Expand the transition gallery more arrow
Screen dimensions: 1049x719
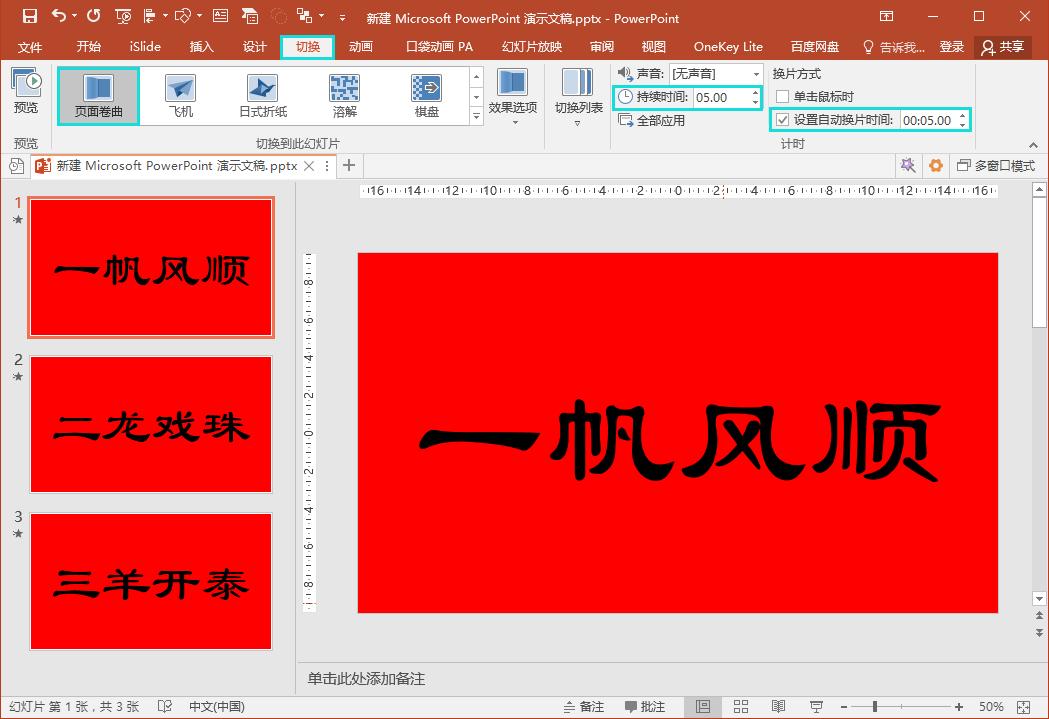(476, 117)
